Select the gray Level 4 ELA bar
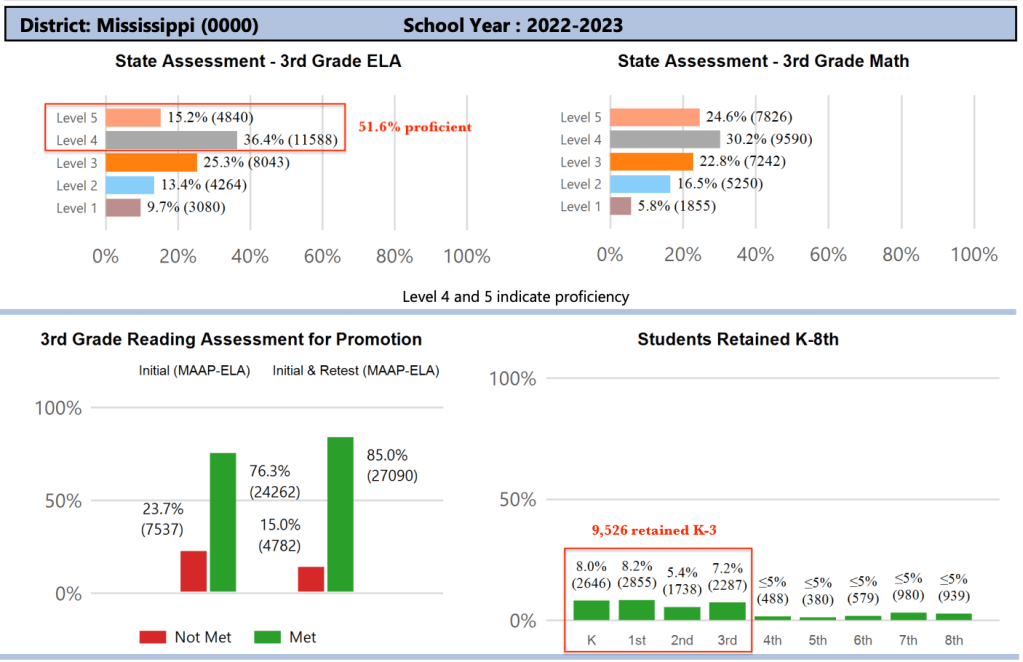The height and width of the screenshot is (662, 1023). (171, 140)
